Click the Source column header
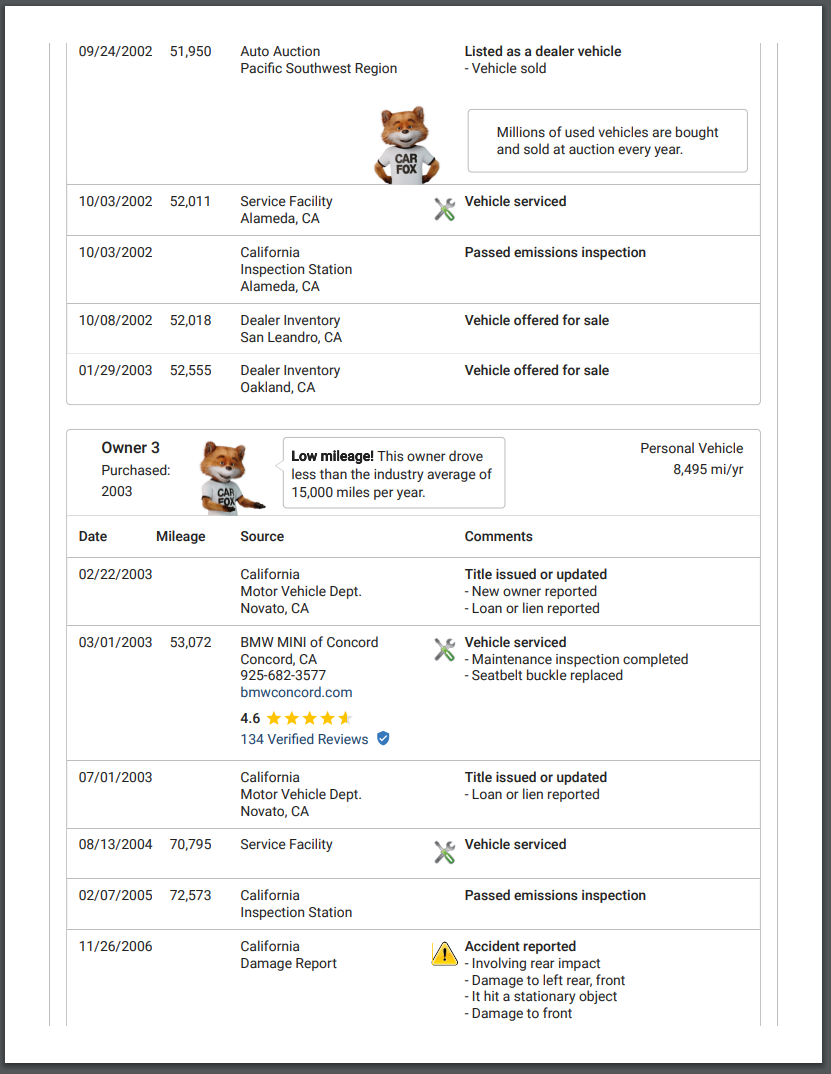831x1074 pixels. (262, 537)
